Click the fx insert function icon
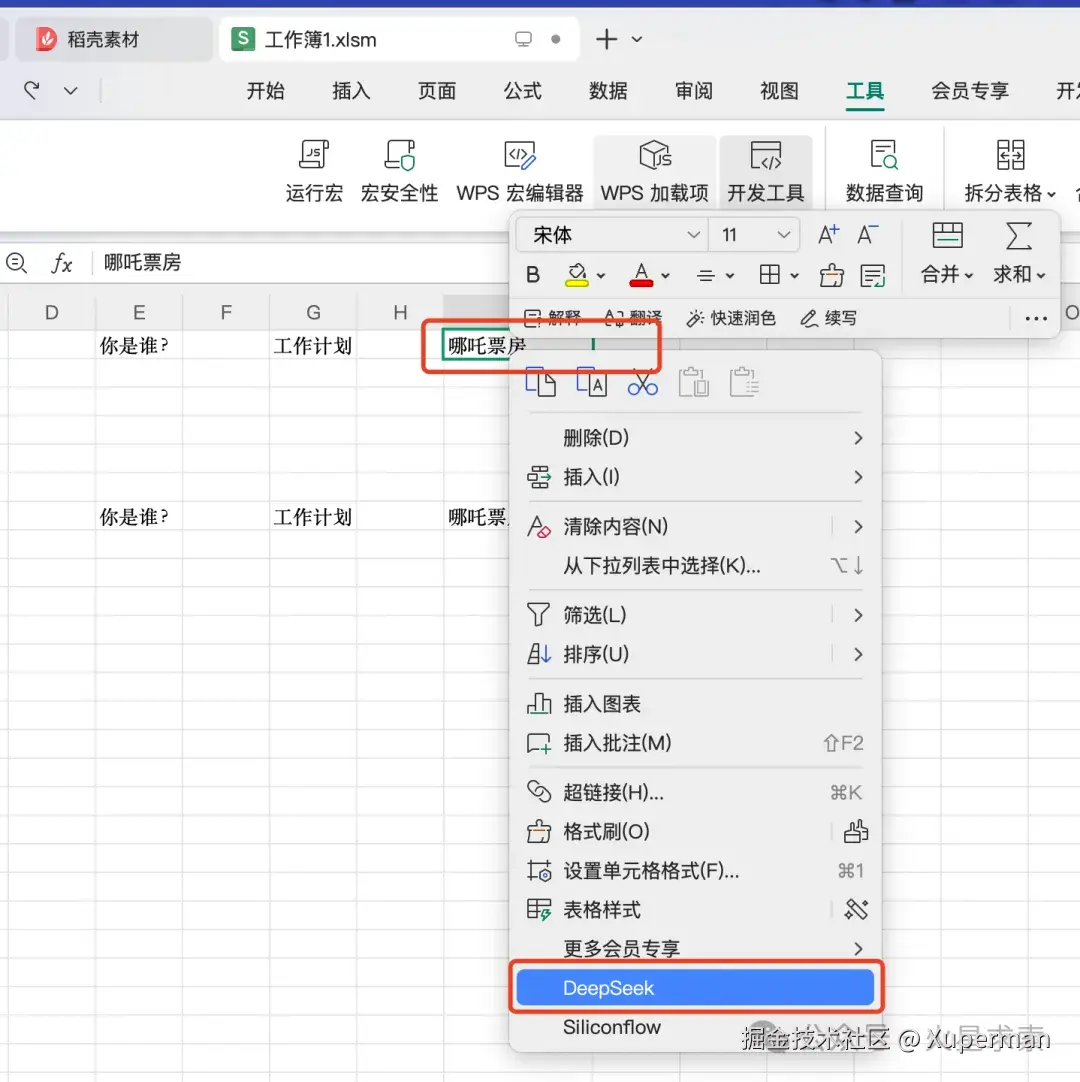The width and height of the screenshot is (1080, 1082). 61,263
